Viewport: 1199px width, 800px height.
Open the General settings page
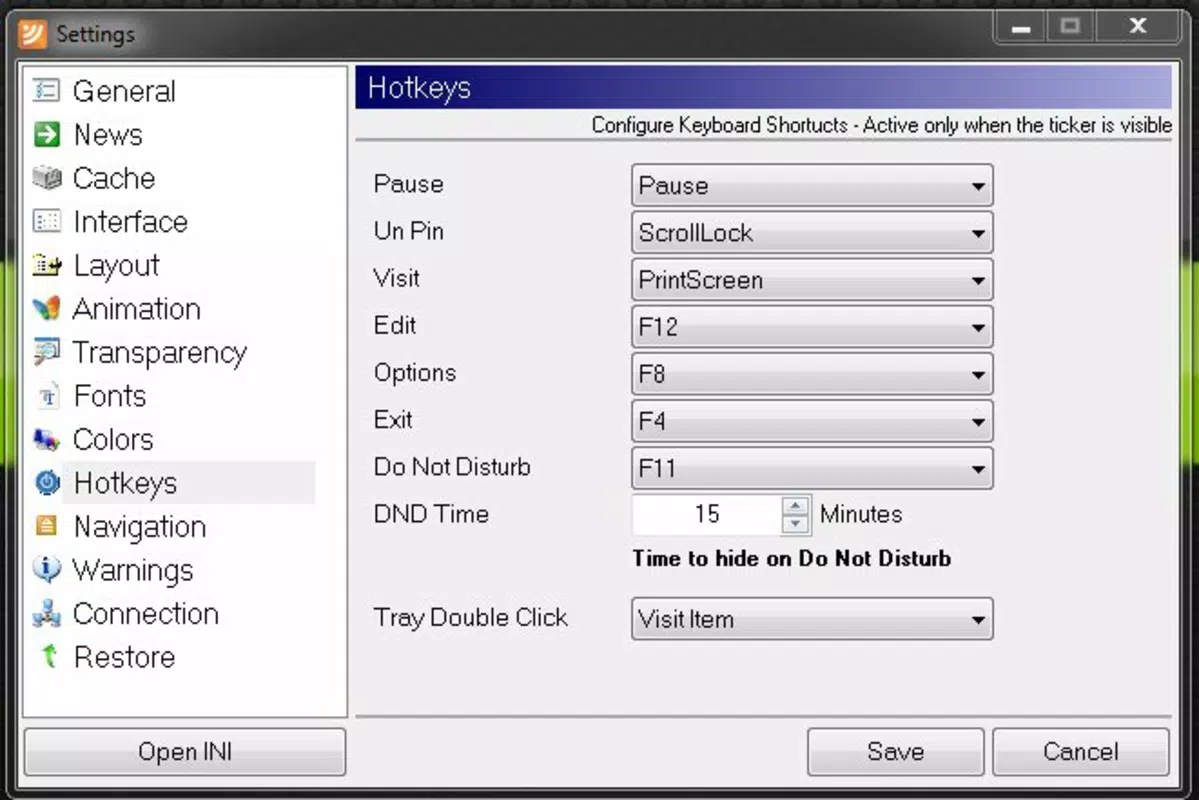(x=124, y=91)
